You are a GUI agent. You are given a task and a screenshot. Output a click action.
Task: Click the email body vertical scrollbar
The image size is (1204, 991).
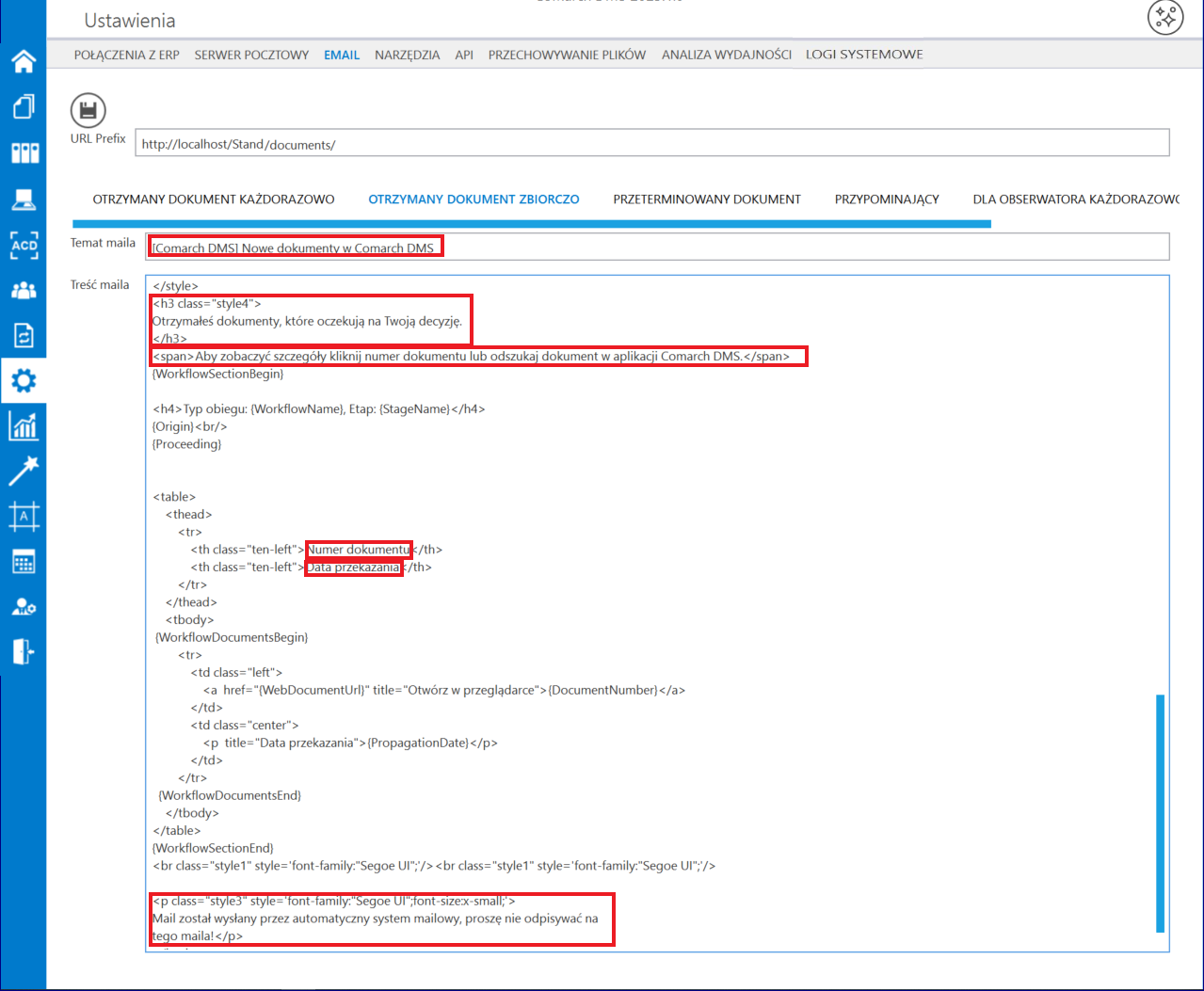coord(1160,813)
